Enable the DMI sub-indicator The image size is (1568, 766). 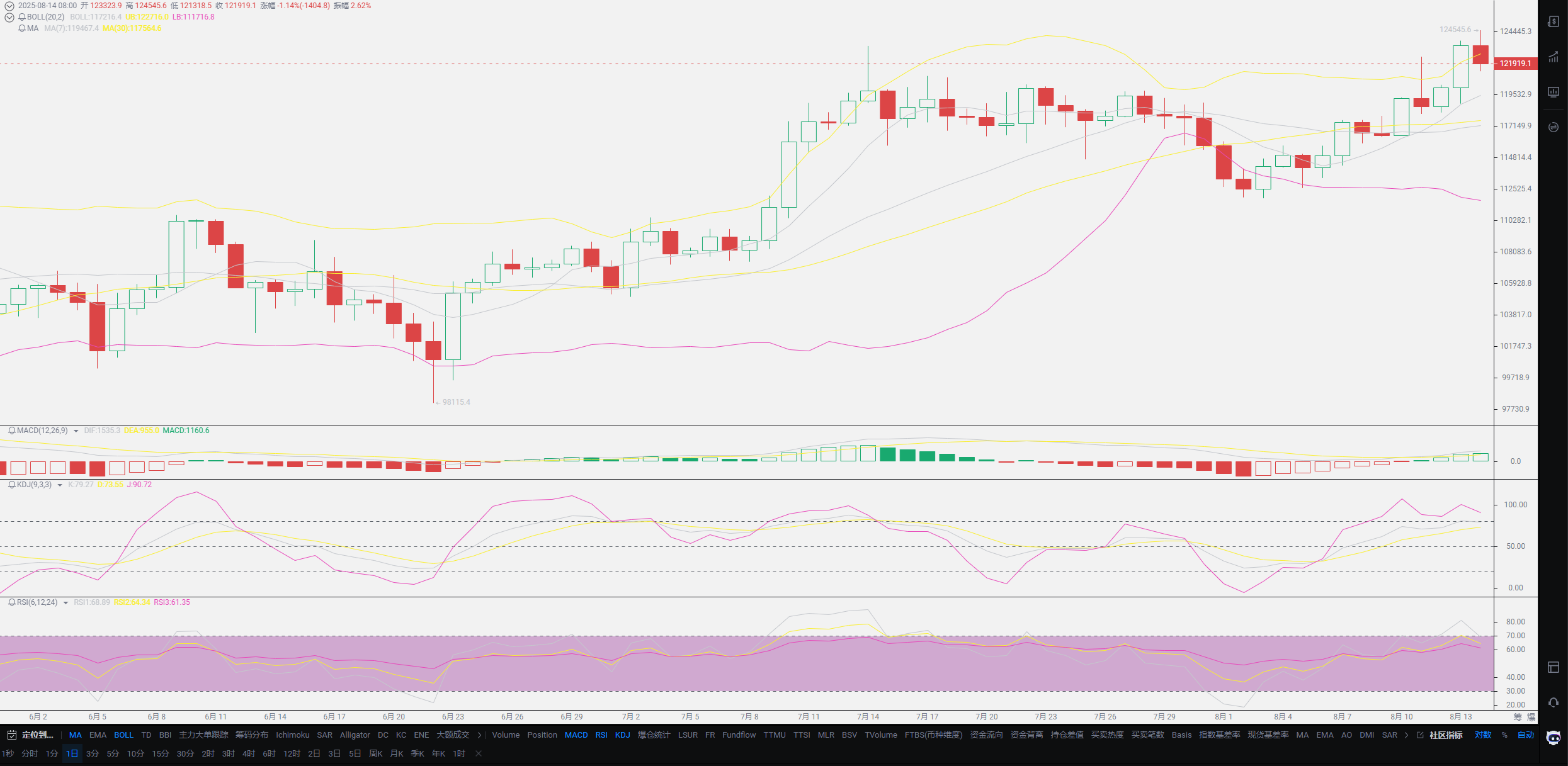[1366, 735]
